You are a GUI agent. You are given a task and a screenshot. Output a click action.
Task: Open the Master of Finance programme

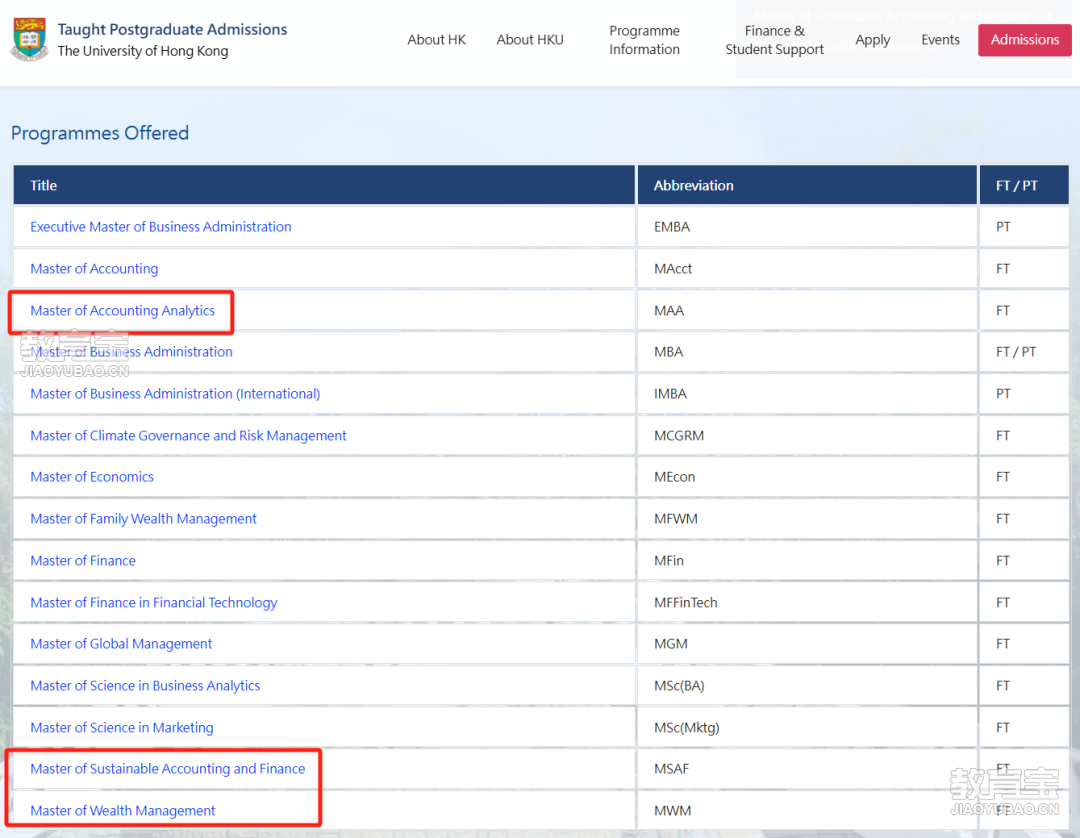coord(83,561)
